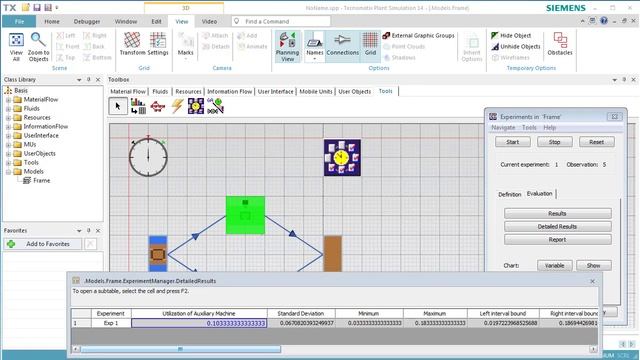
Task: Click horizontal scrollbar in DetailedResults table
Action: point(180,349)
